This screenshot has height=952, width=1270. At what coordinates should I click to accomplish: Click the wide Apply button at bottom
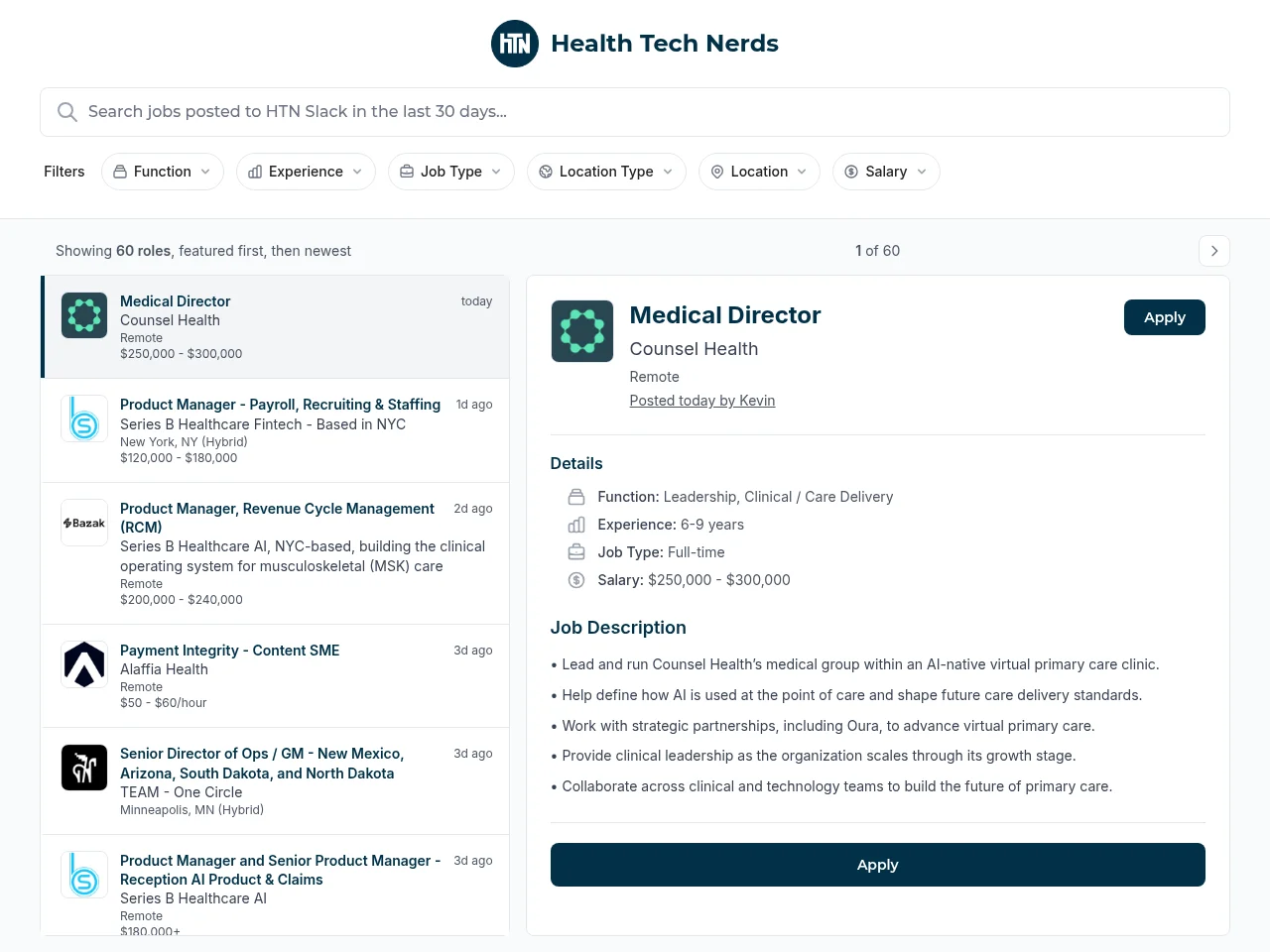click(x=878, y=865)
